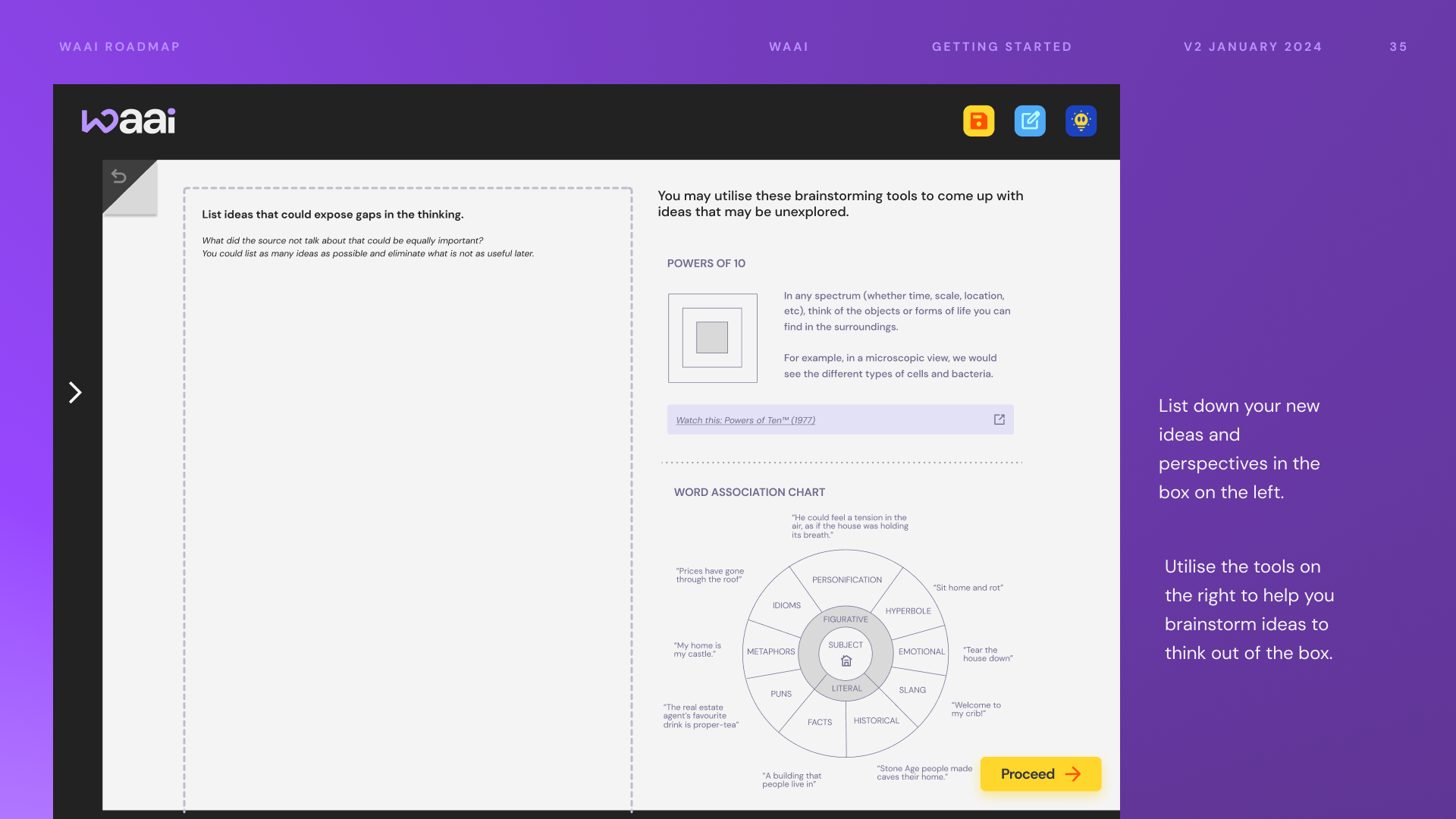
Task: Select FACTS segment in chart
Action: 820,723
